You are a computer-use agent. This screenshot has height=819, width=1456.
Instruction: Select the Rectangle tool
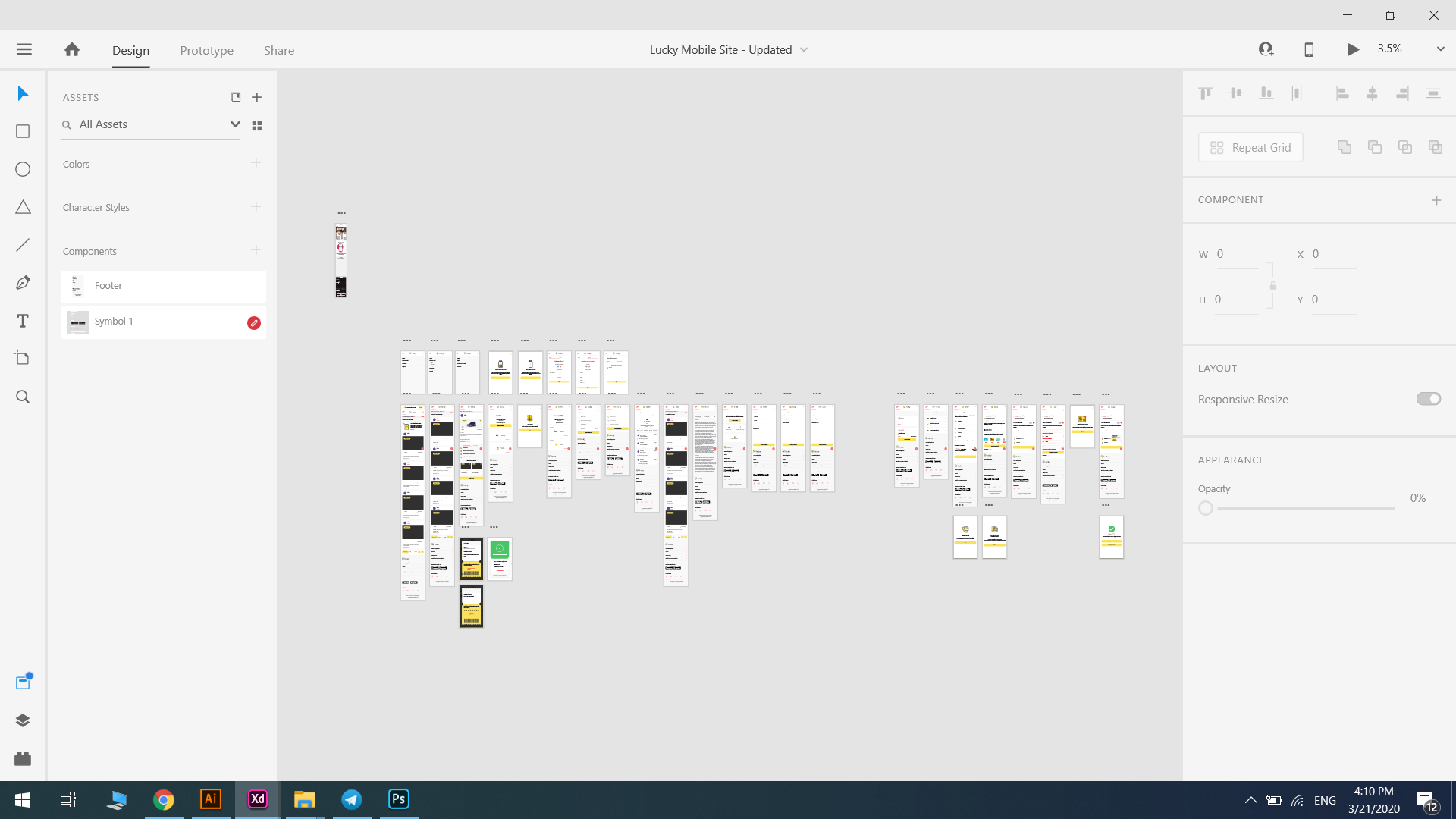(x=23, y=131)
